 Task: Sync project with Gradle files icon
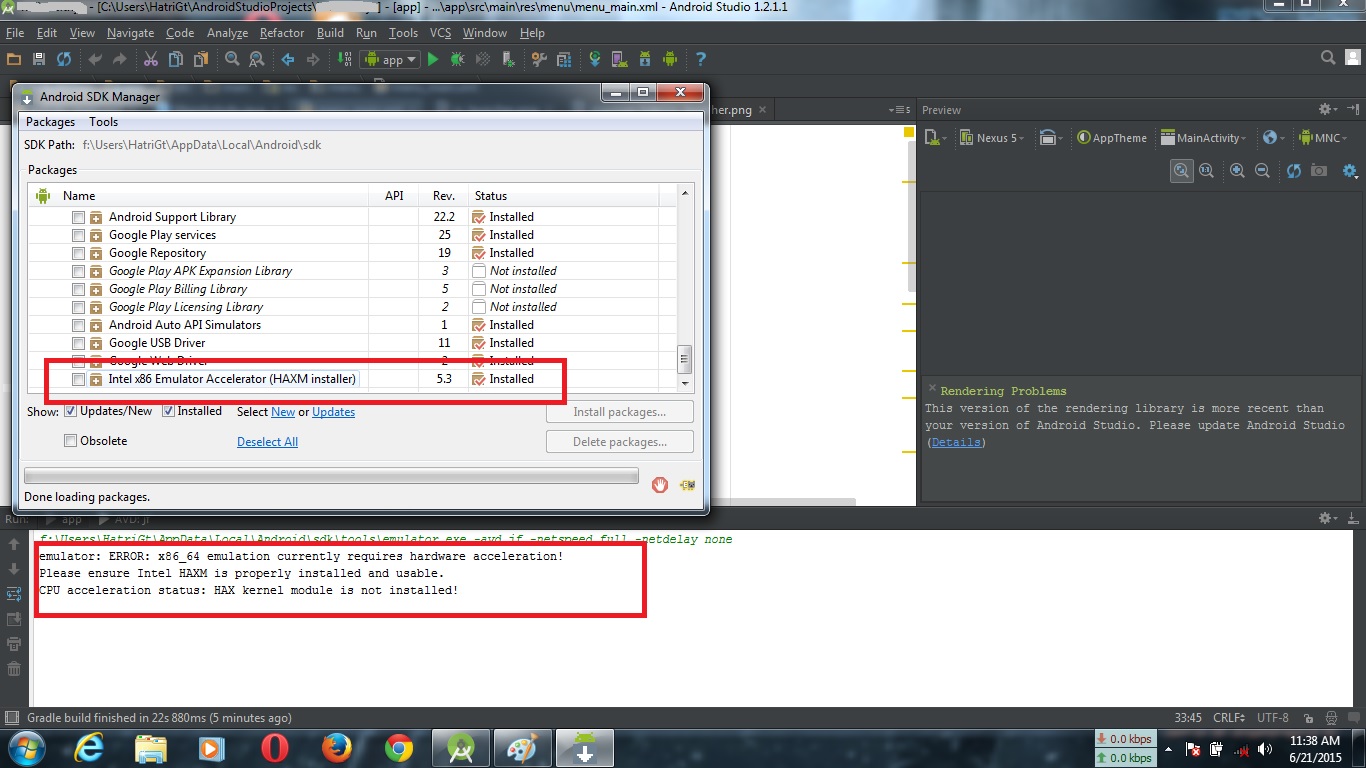[595, 60]
